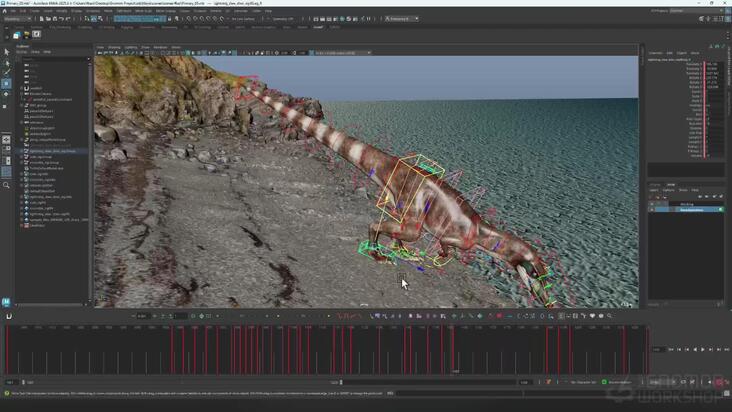Image resolution: width=732 pixels, height=412 pixels.
Task: Toggle playback loop mode button
Action: coord(683,382)
